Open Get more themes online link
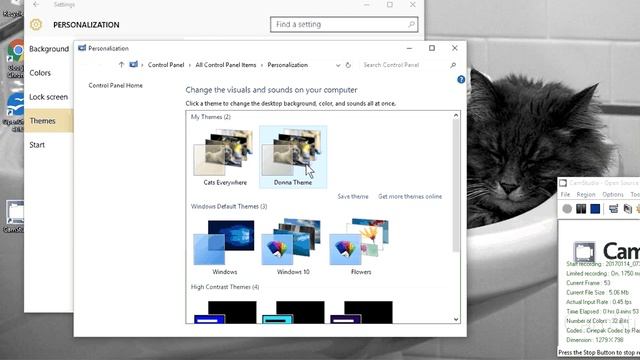640x360 pixels. (410, 196)
